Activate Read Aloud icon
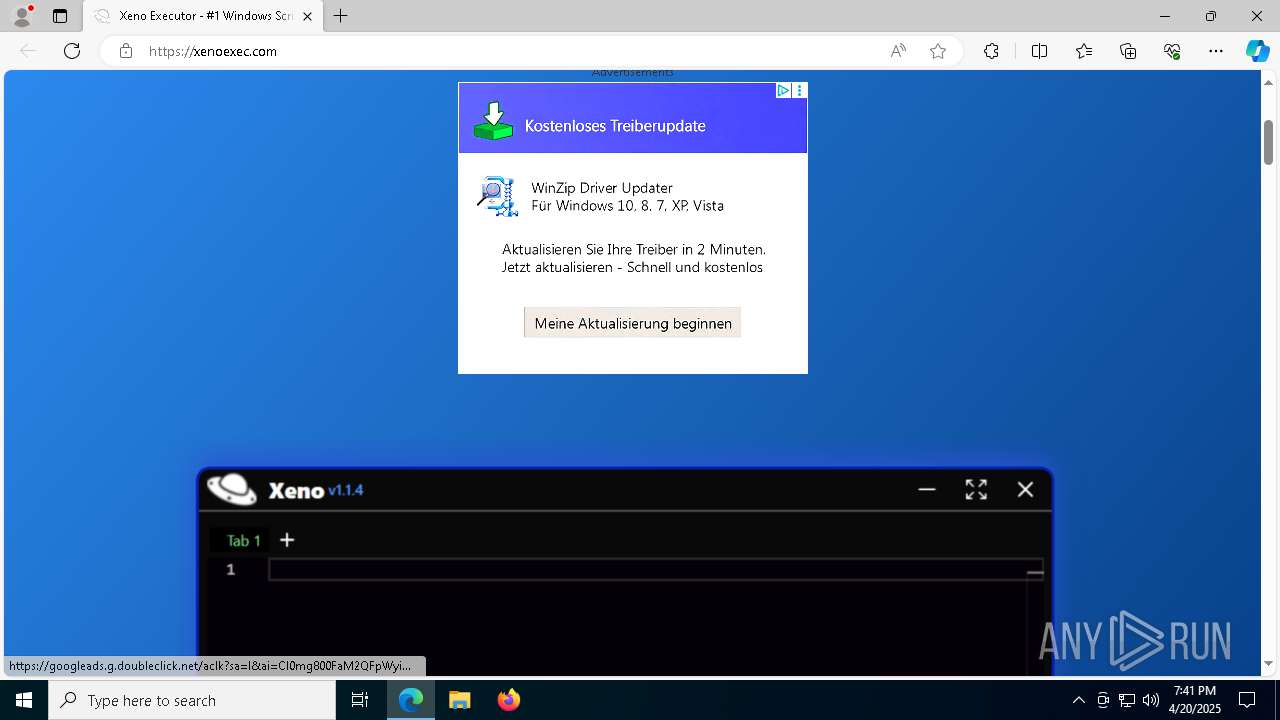Viewport: 1280px width, 720px height. coord(898,51)
